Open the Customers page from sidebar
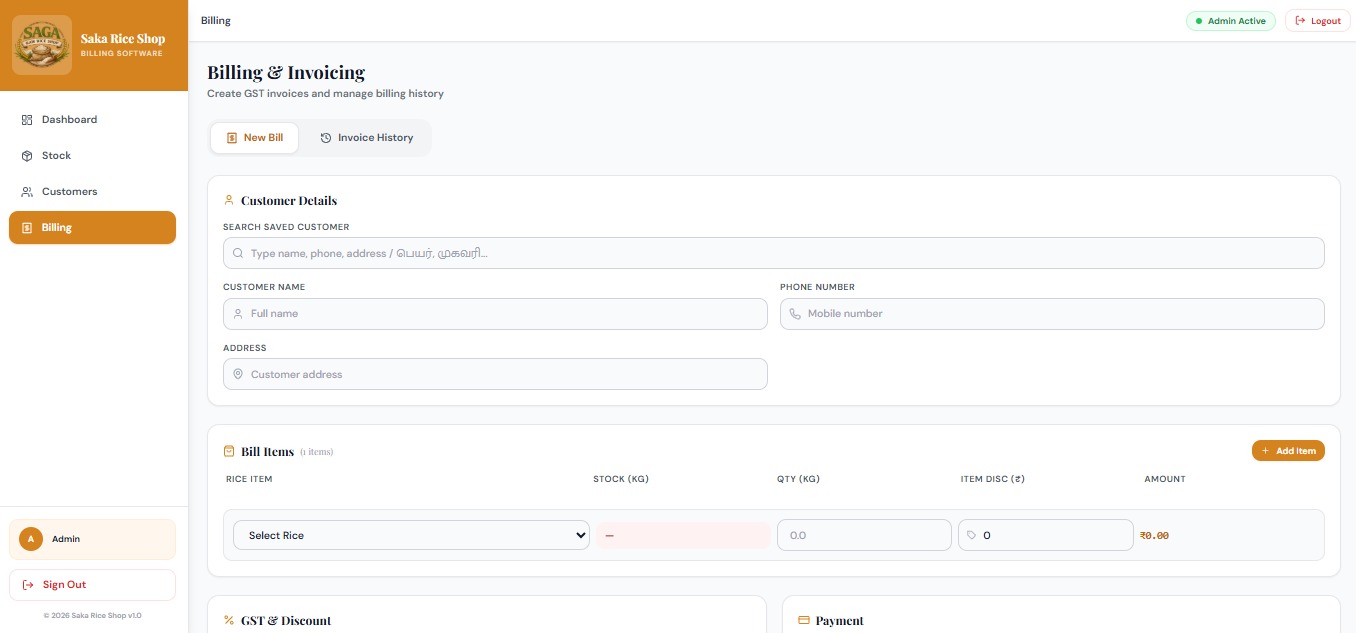1356x633 pixels. pos(69,192)
